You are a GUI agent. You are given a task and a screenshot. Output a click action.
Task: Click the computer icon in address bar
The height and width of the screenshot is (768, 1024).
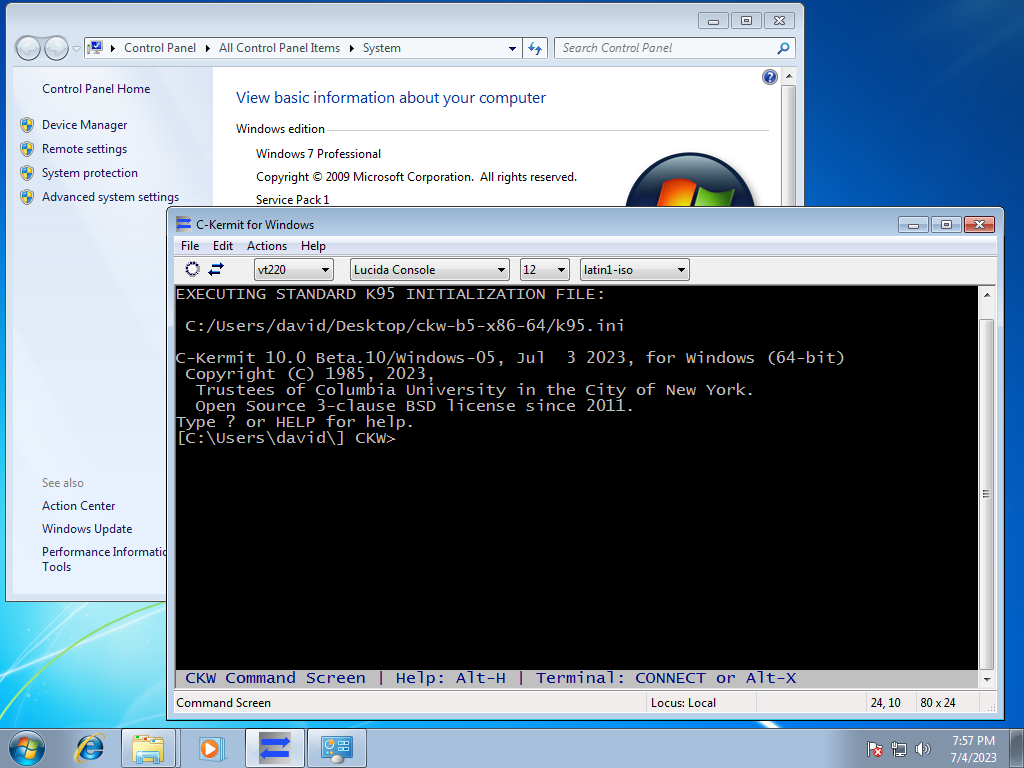(95, 48)
